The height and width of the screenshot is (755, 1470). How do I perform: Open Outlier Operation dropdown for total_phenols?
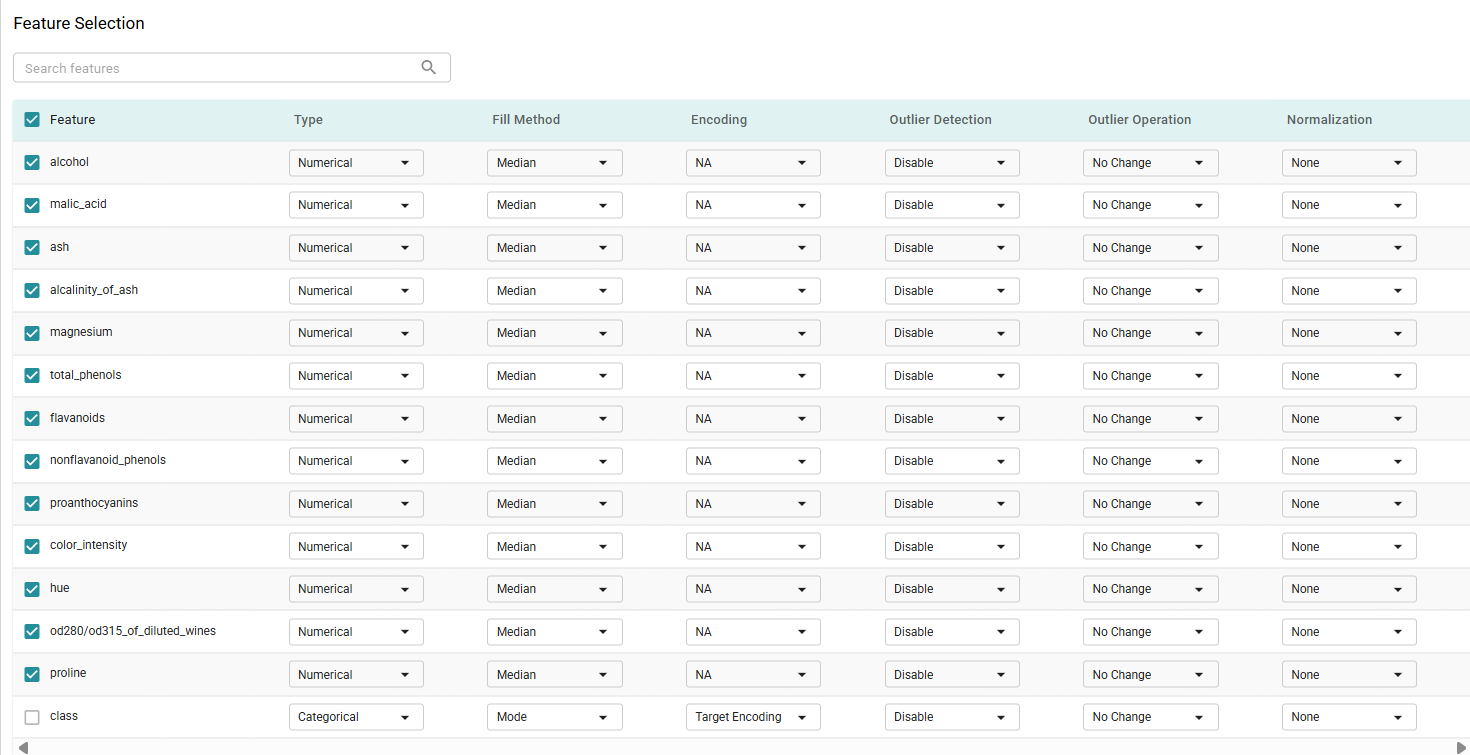click(x=1150, y=376)
